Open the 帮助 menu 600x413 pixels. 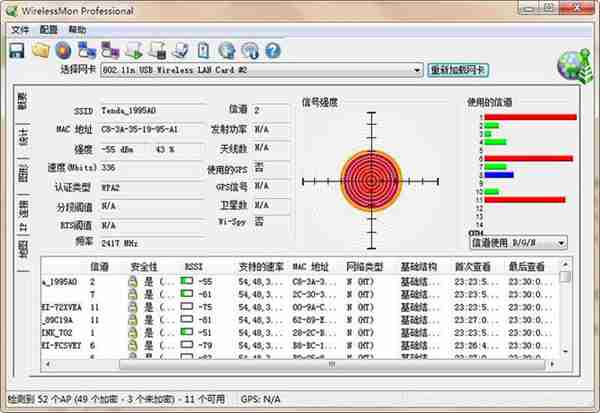[77, 29]
